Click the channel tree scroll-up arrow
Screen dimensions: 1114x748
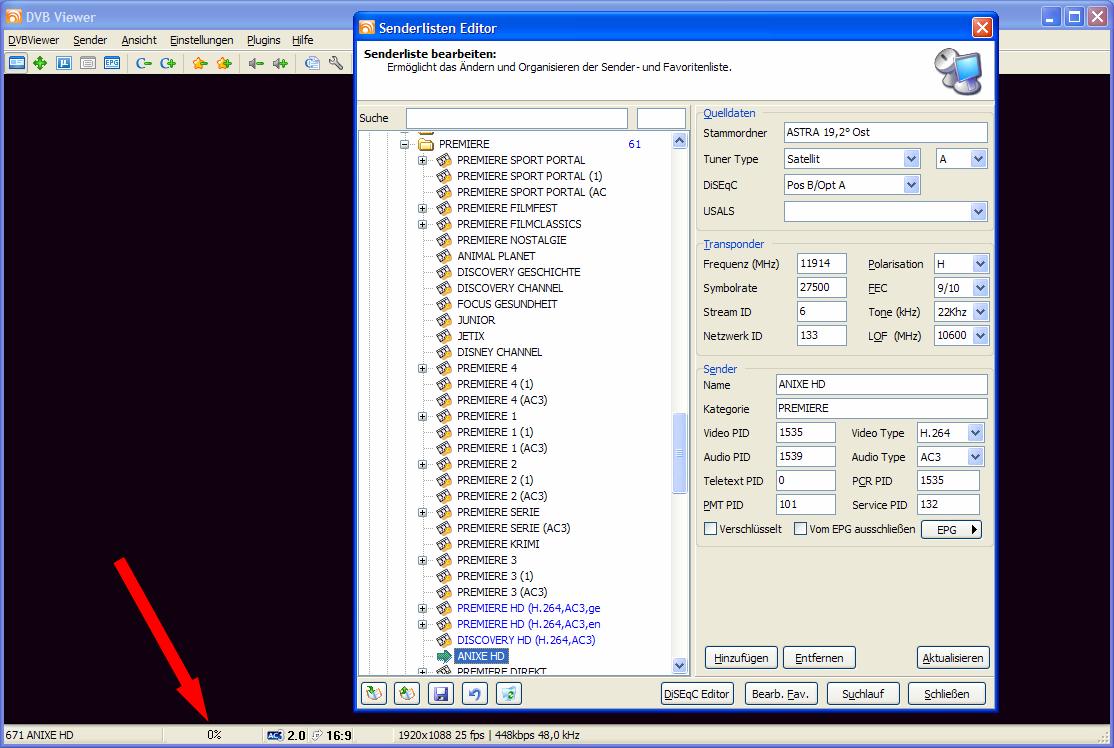(679, 141)
